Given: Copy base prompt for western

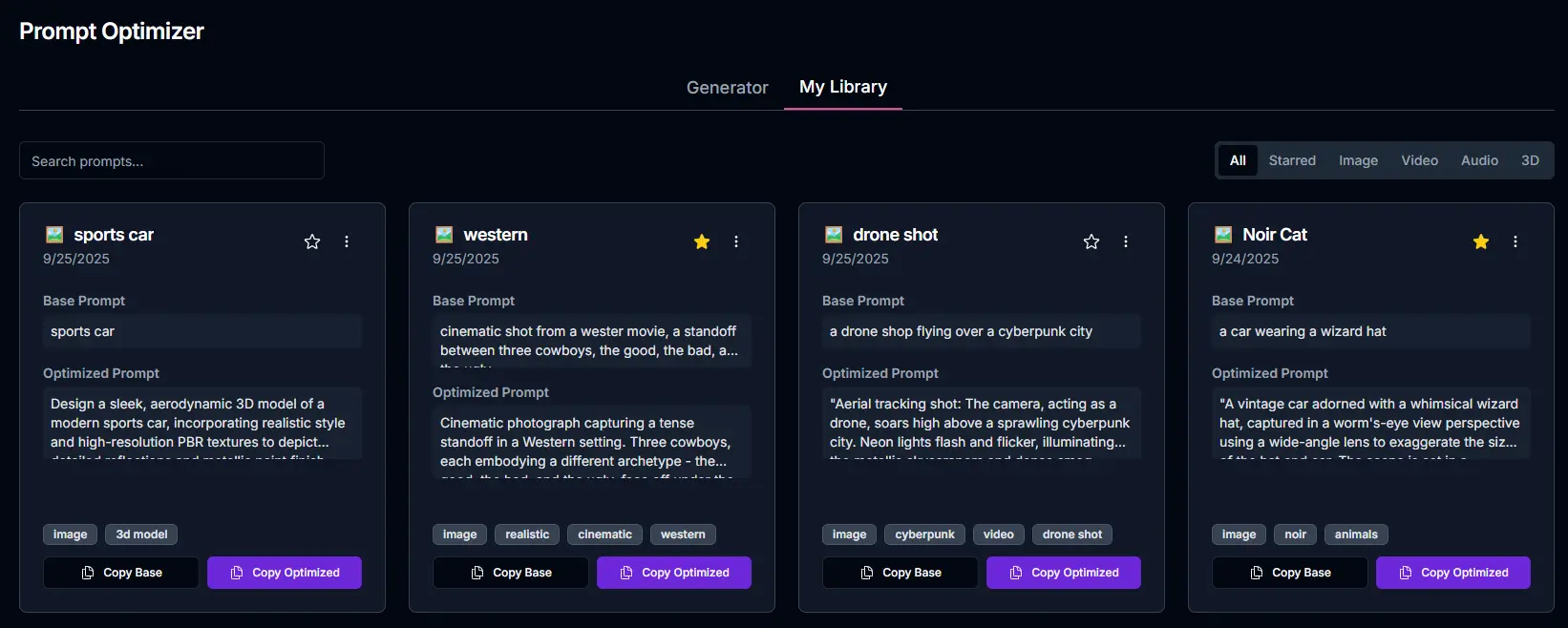Looking at the screenshot, I should coord(511,573).
